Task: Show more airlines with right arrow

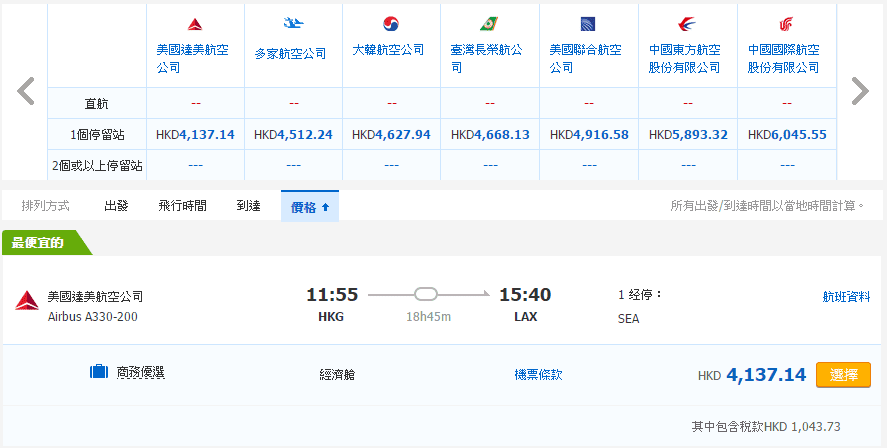Action: (x=859, y=91)
